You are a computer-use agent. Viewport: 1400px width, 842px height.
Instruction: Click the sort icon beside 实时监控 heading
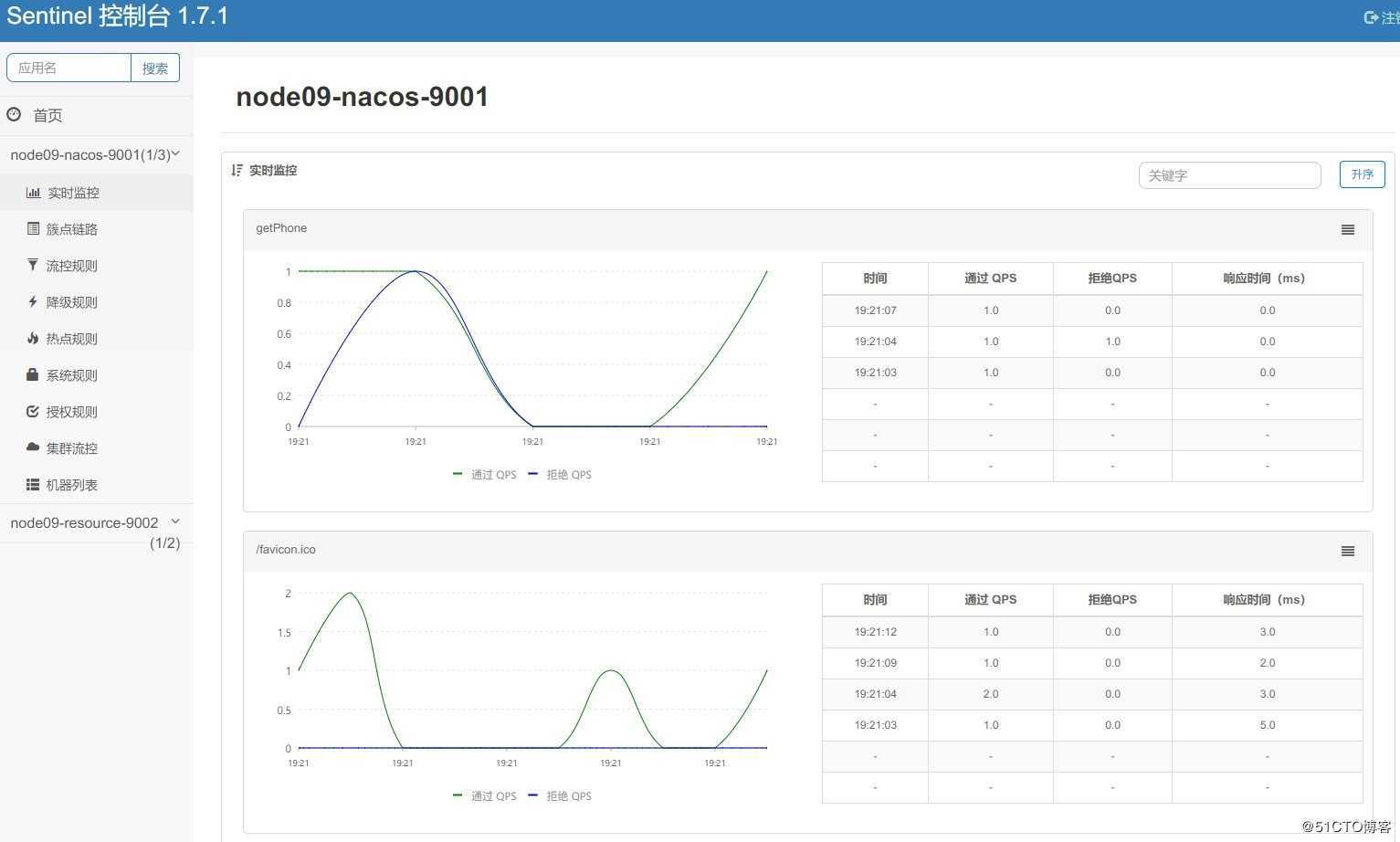237,170
